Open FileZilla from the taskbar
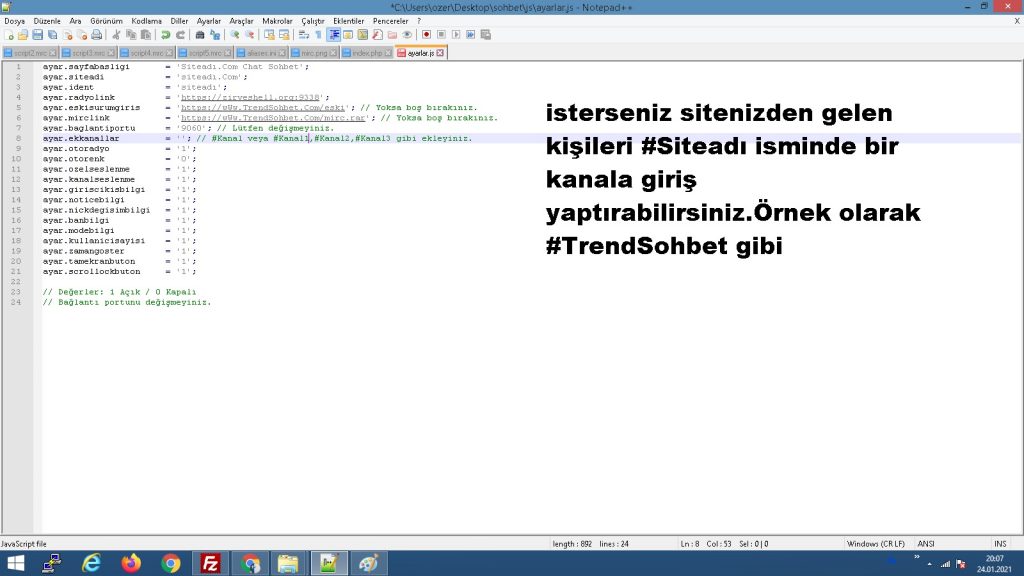The width and height of the screenshot is (1024, 576). [x=210, y=563]
